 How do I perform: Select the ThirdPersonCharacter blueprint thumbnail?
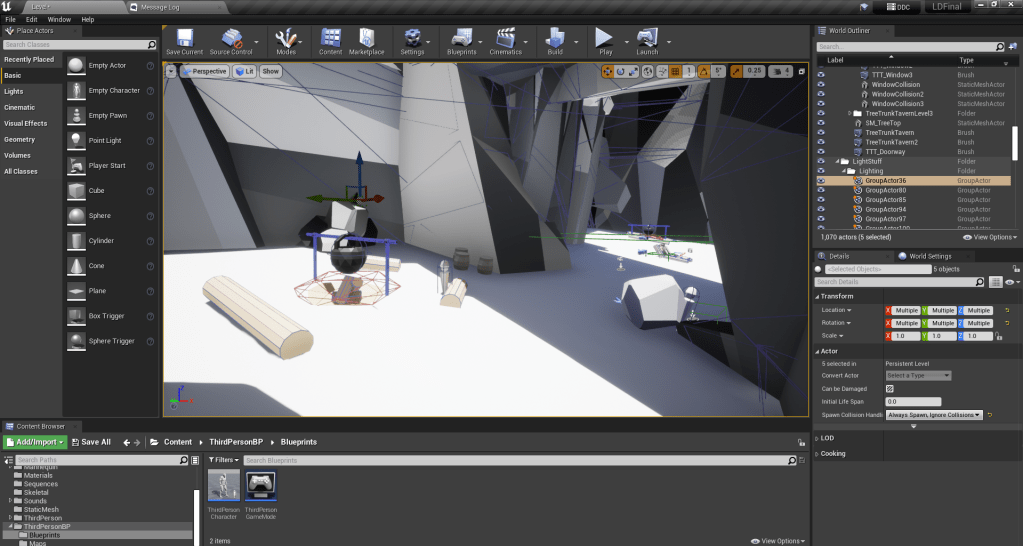[x=224, y=486]
